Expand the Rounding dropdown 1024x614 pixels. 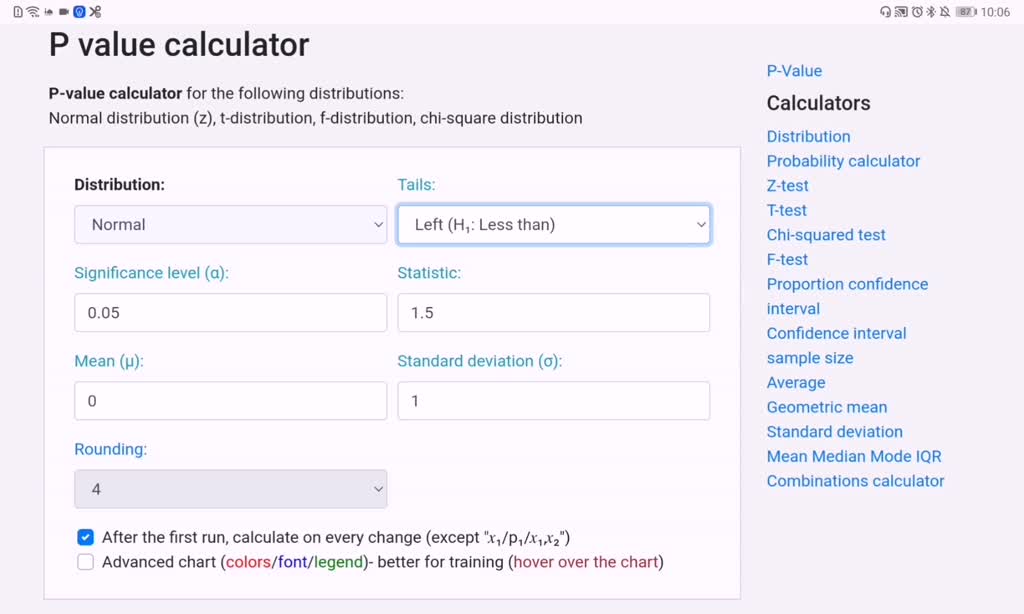tap(230, 489)
